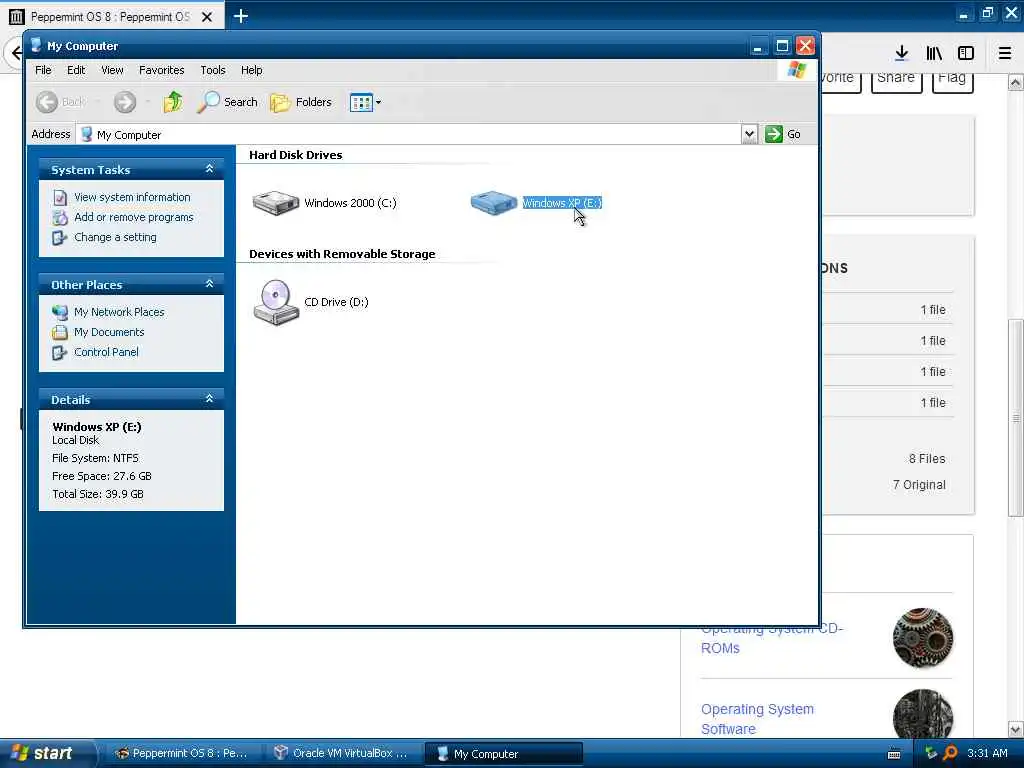1024x768 pixels.
Task: Click the My Computer taskbar button
Action: (x=503, y=754)
